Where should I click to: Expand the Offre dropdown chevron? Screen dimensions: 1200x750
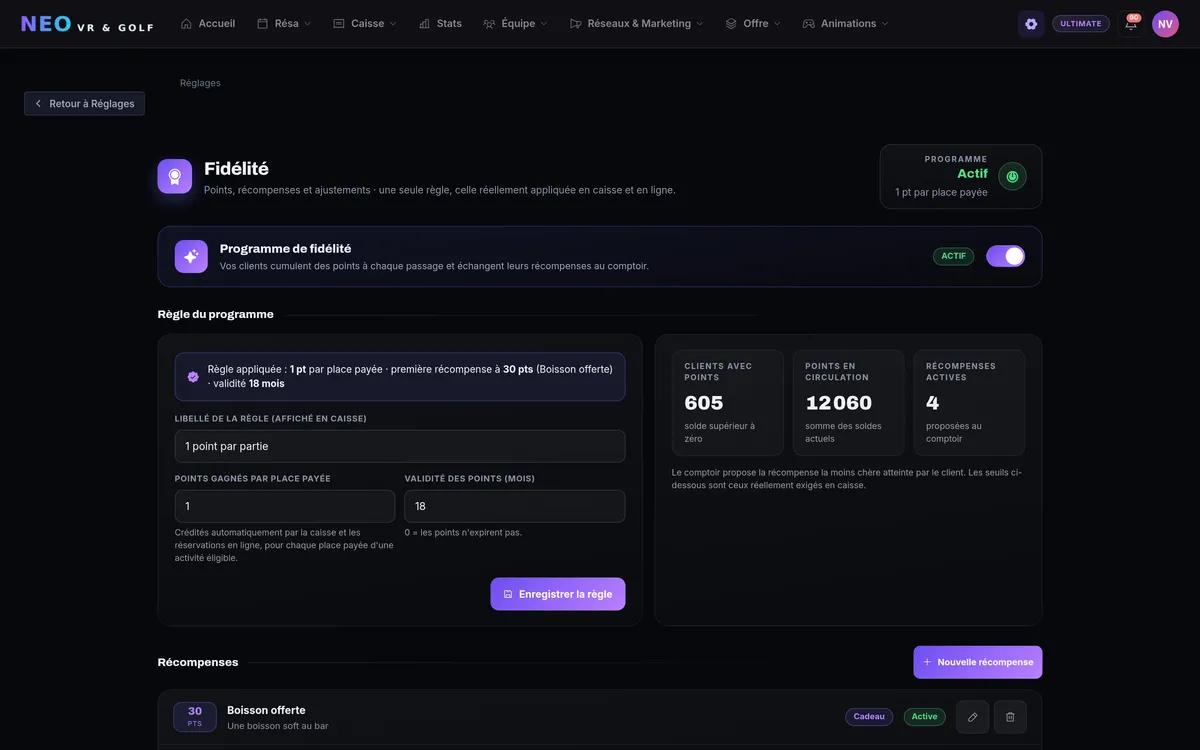pyautogui.click(x=777, y=24)
